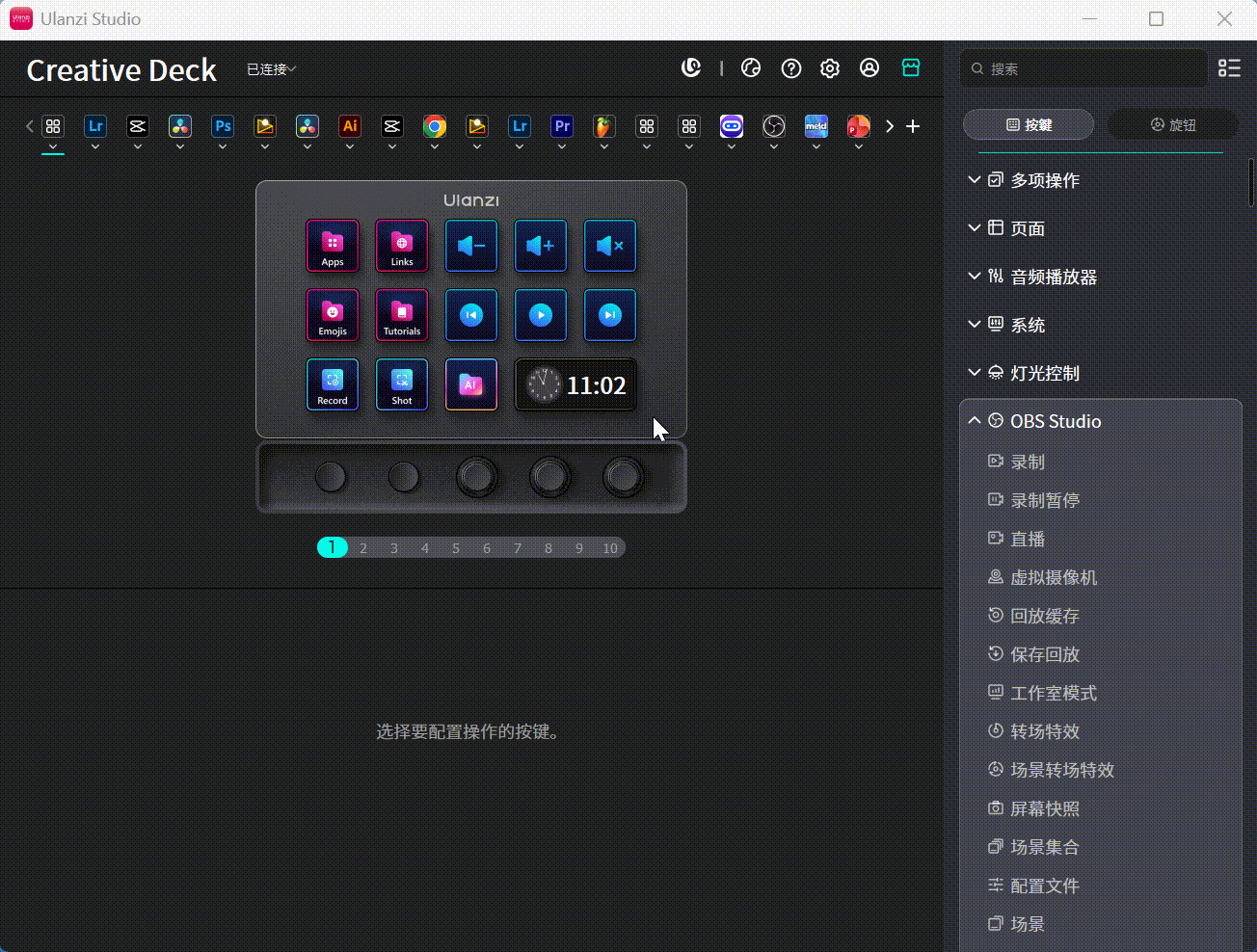
Task: Select the Emojis folder key
Action: (333, 315)
